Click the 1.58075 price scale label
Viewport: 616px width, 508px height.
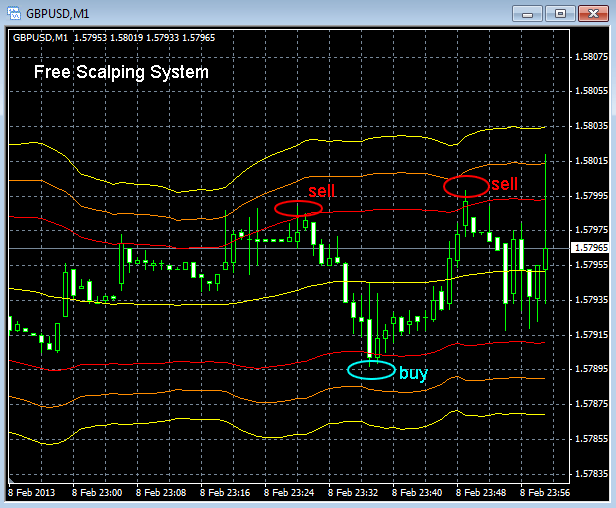(x=591, y=57)
